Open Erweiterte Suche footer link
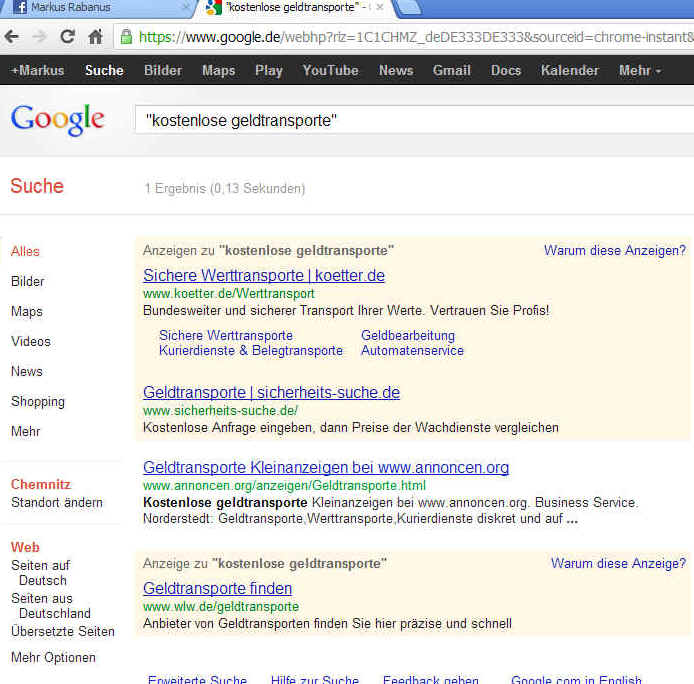The image size is (694, 684). click(x=197, y=679)
